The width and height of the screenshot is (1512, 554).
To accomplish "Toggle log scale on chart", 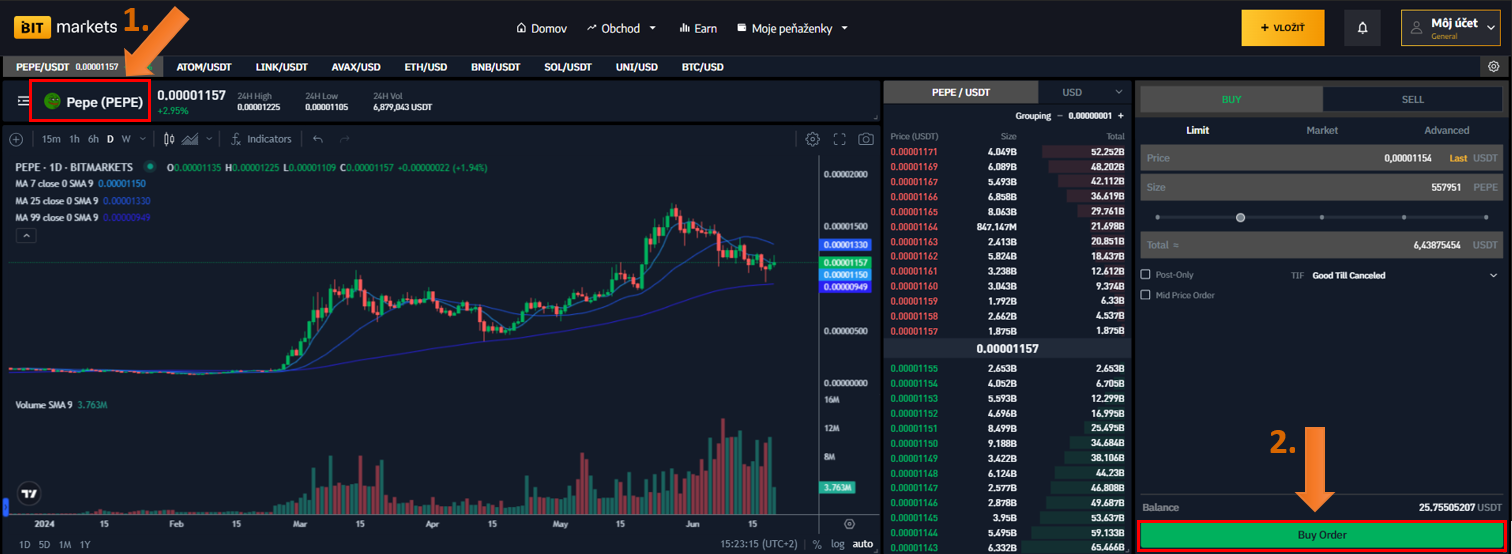I will coord(838,544).
